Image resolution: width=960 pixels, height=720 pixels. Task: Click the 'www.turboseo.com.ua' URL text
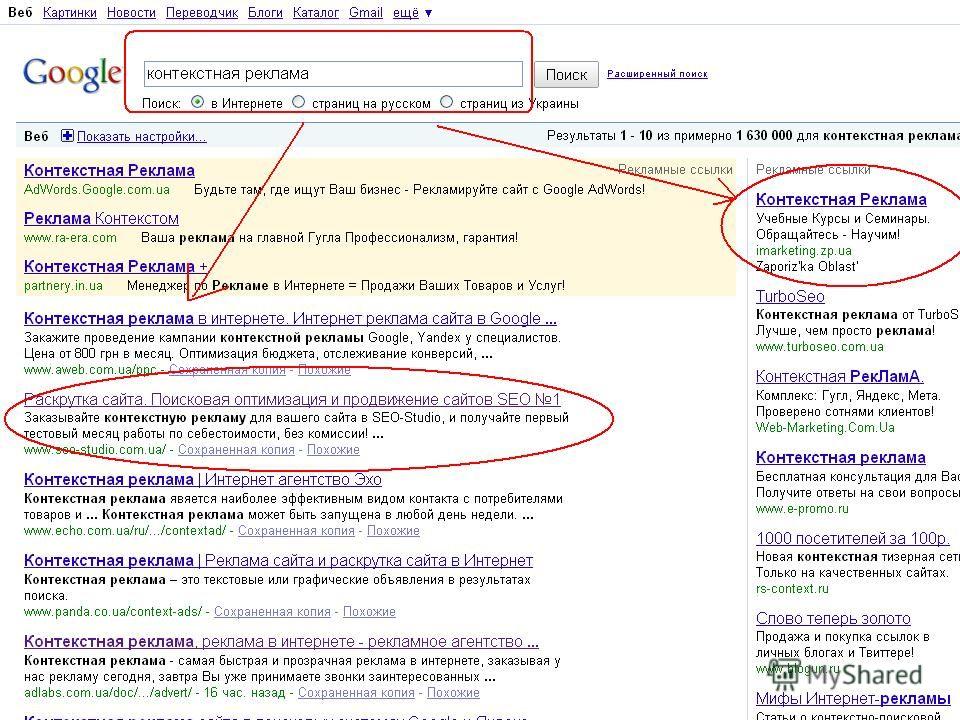(820, 347)
